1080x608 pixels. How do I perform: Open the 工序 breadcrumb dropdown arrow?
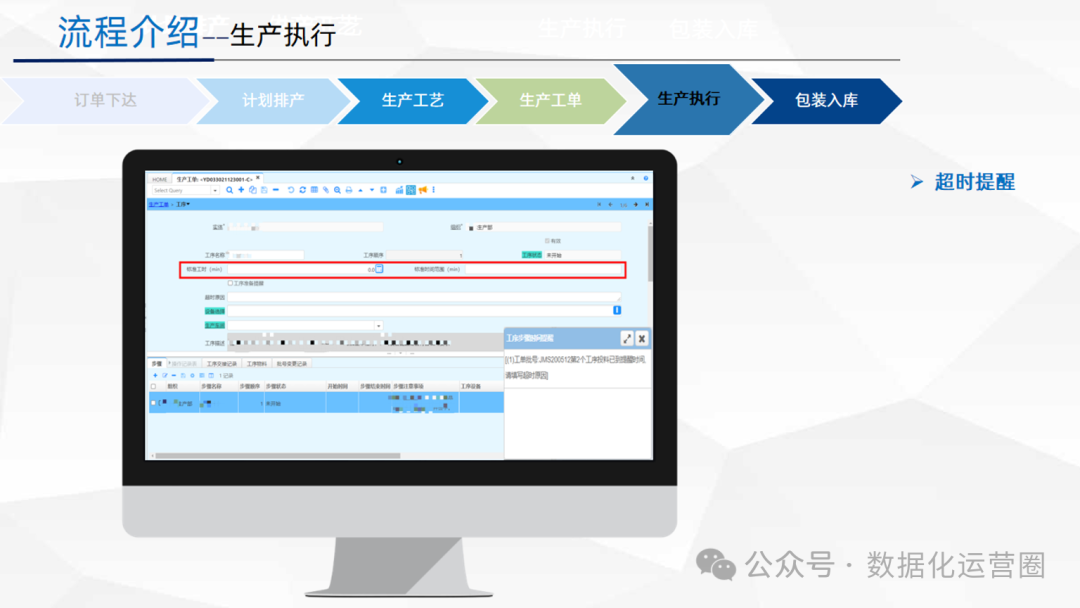coord(188,205)
